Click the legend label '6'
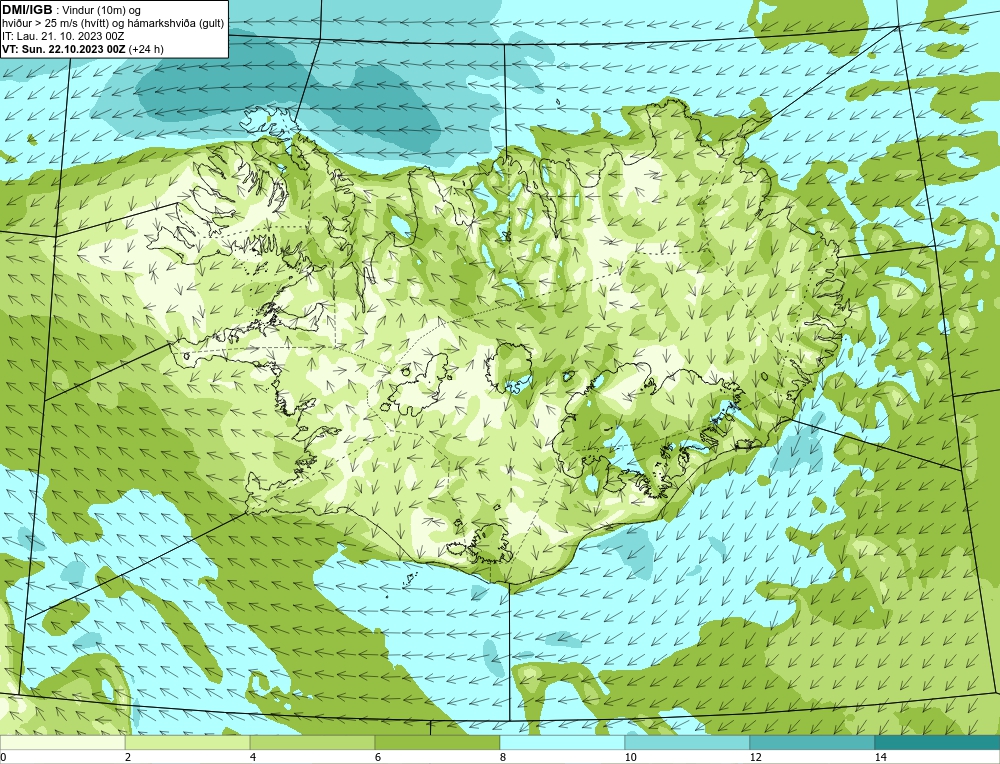Viewport: 1000px width, 764px height. (x=378, y=757)
